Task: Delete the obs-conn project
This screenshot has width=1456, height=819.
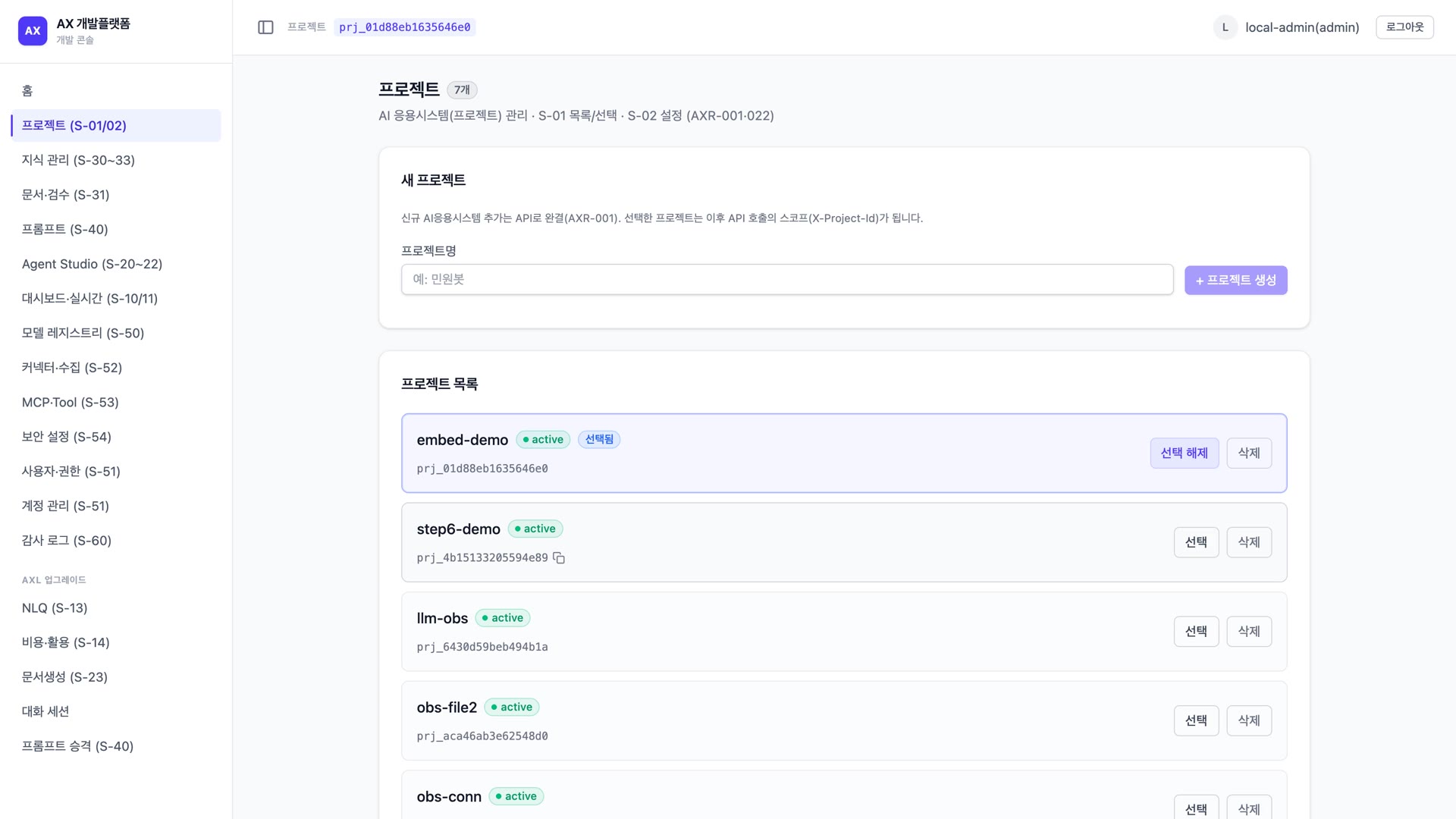Action: pos(1249,808)
